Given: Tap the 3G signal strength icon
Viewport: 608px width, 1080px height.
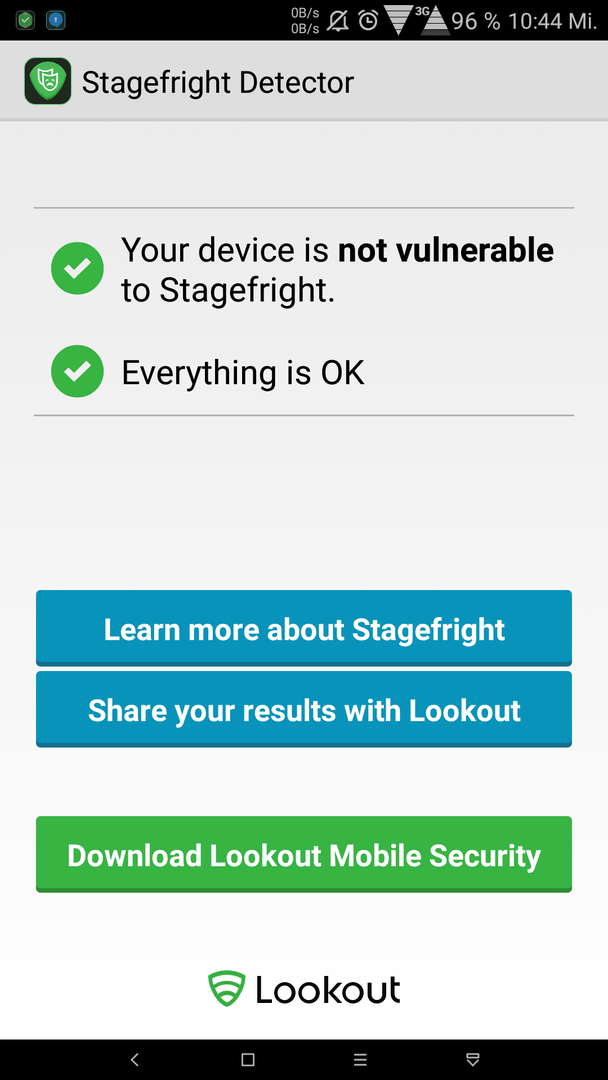Looking at the screenshot, I should pos(432,21).
